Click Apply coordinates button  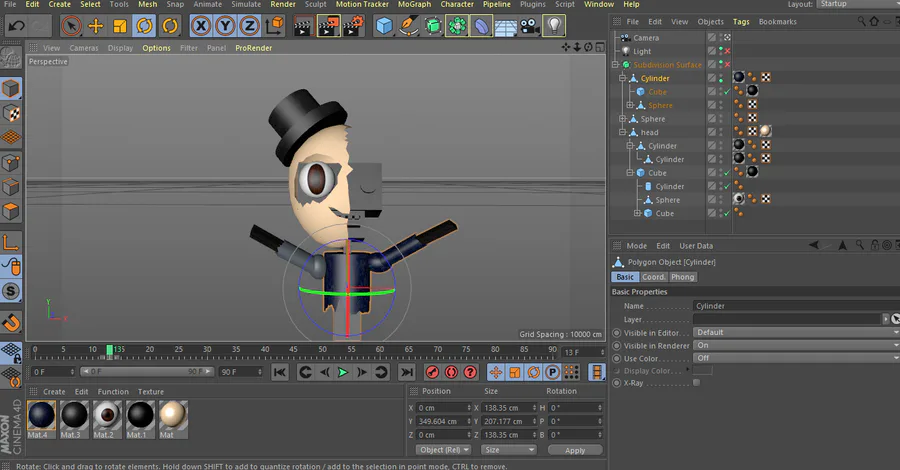click(575, 450)
